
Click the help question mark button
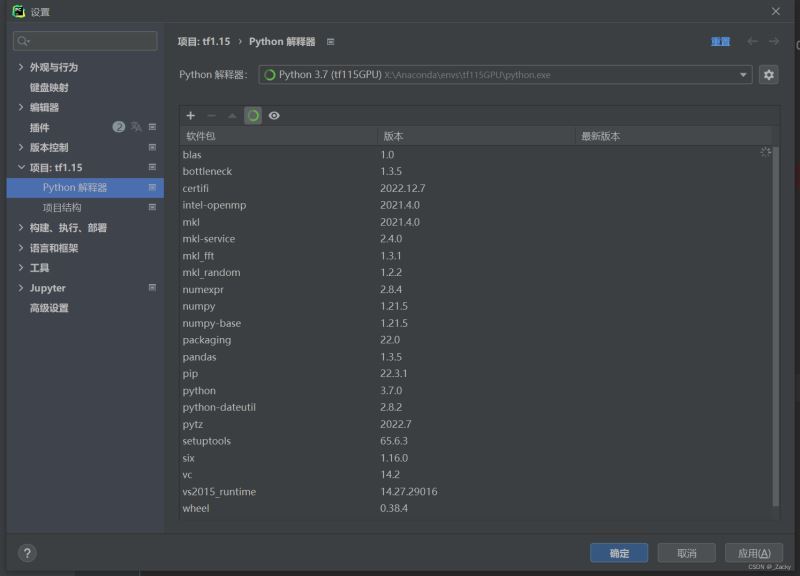pyautogui.click(x=27, y=553)
